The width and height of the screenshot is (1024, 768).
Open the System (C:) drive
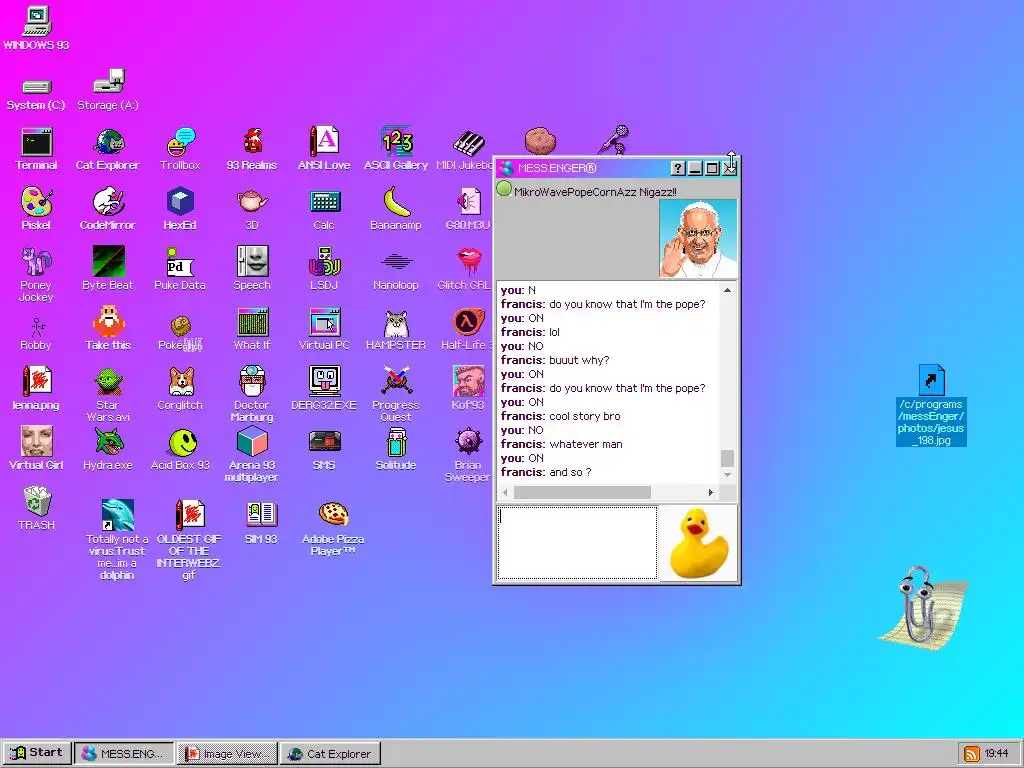click(37, 87)
